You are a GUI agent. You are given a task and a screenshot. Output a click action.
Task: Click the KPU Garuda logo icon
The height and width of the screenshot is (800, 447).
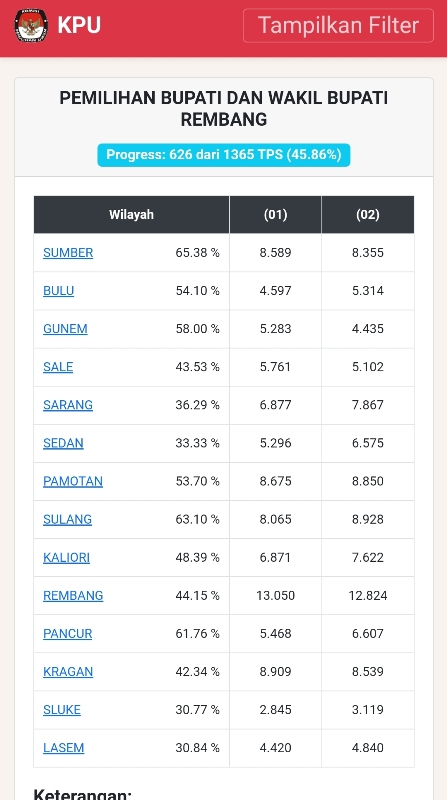[31, 25]
